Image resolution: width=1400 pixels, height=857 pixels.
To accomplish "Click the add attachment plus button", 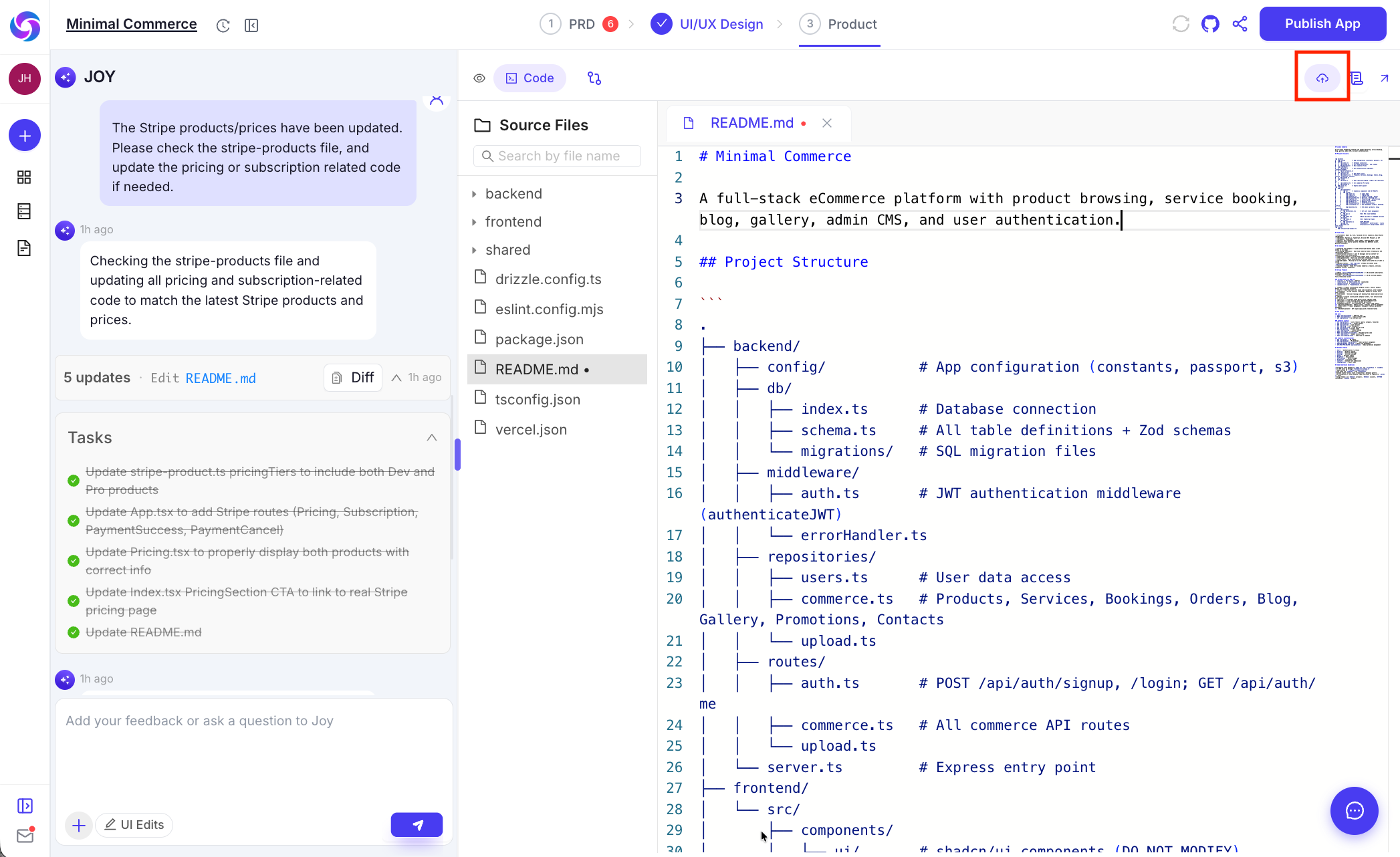I will tap(78, 825).
